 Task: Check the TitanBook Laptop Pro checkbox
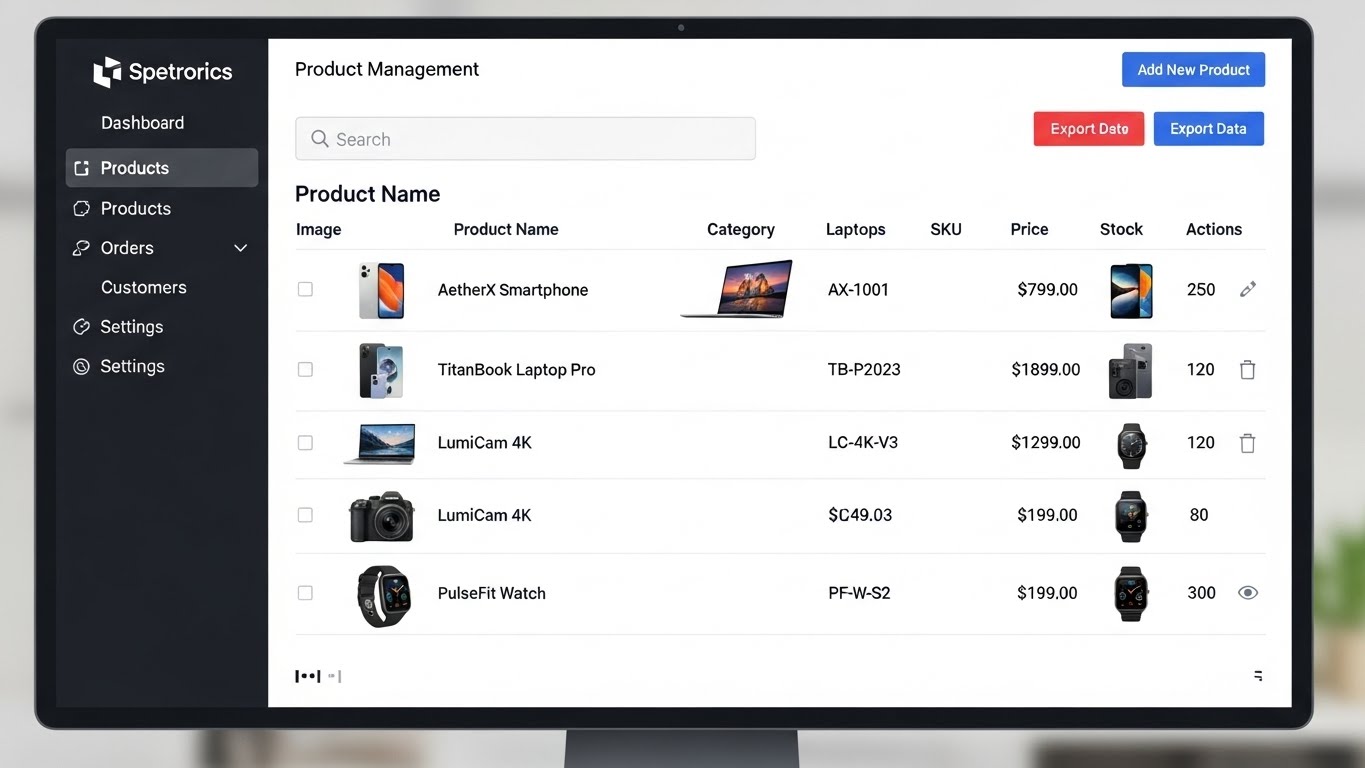tap(305, 370)
